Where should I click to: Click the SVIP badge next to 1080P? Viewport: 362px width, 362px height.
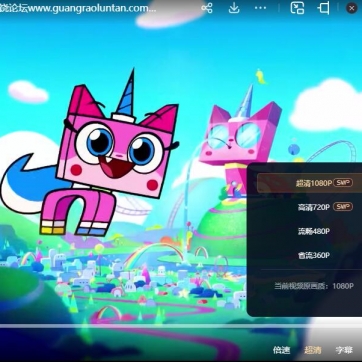(x=343, y=183)
